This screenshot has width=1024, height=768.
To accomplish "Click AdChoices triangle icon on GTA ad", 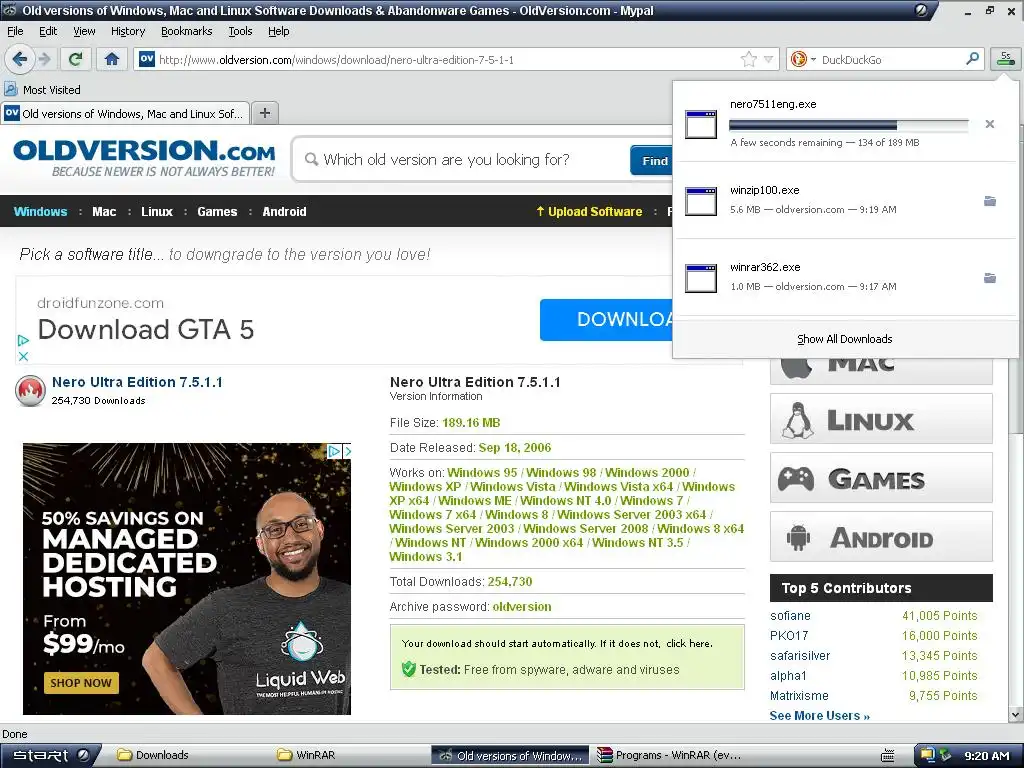I will pyautogui.click(x=23, y=340).
